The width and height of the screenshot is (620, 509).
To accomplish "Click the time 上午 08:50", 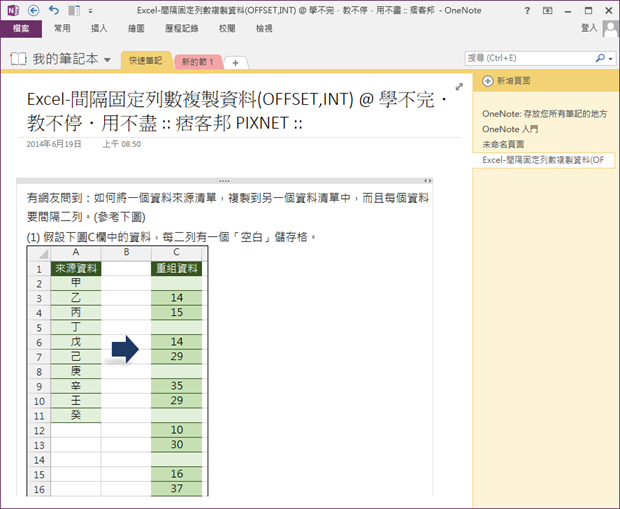I will point(122,144).
